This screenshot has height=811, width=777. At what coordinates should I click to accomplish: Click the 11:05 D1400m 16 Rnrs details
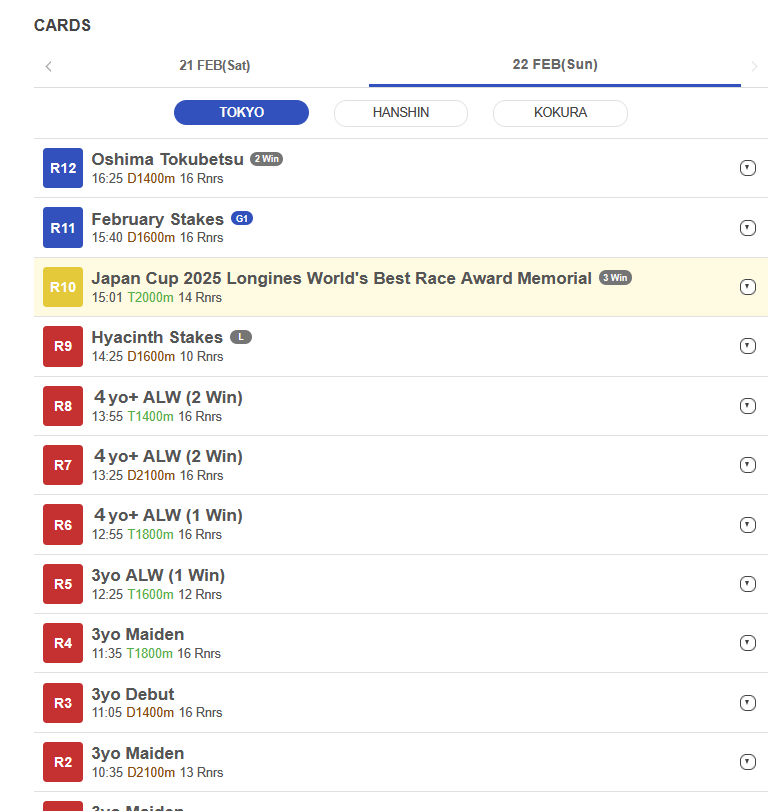pyautogui.click(x=157, y=712)
